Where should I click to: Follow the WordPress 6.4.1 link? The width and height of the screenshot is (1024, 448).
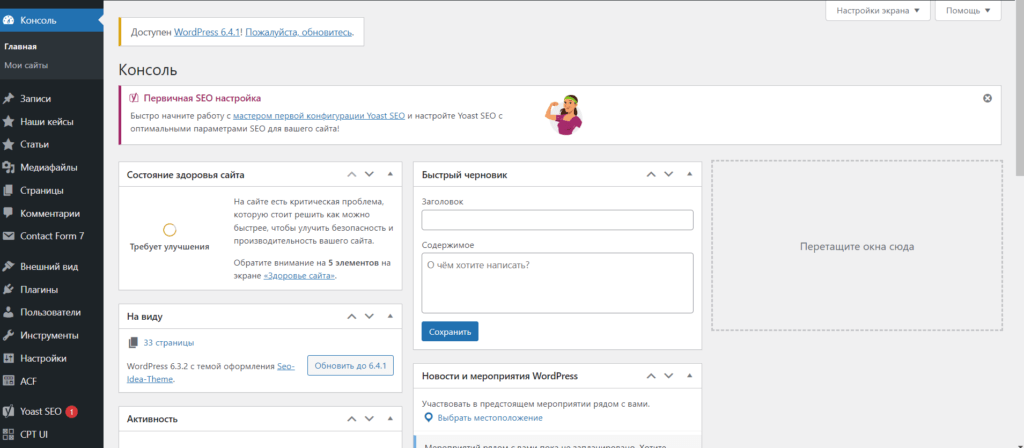point(208,31)
